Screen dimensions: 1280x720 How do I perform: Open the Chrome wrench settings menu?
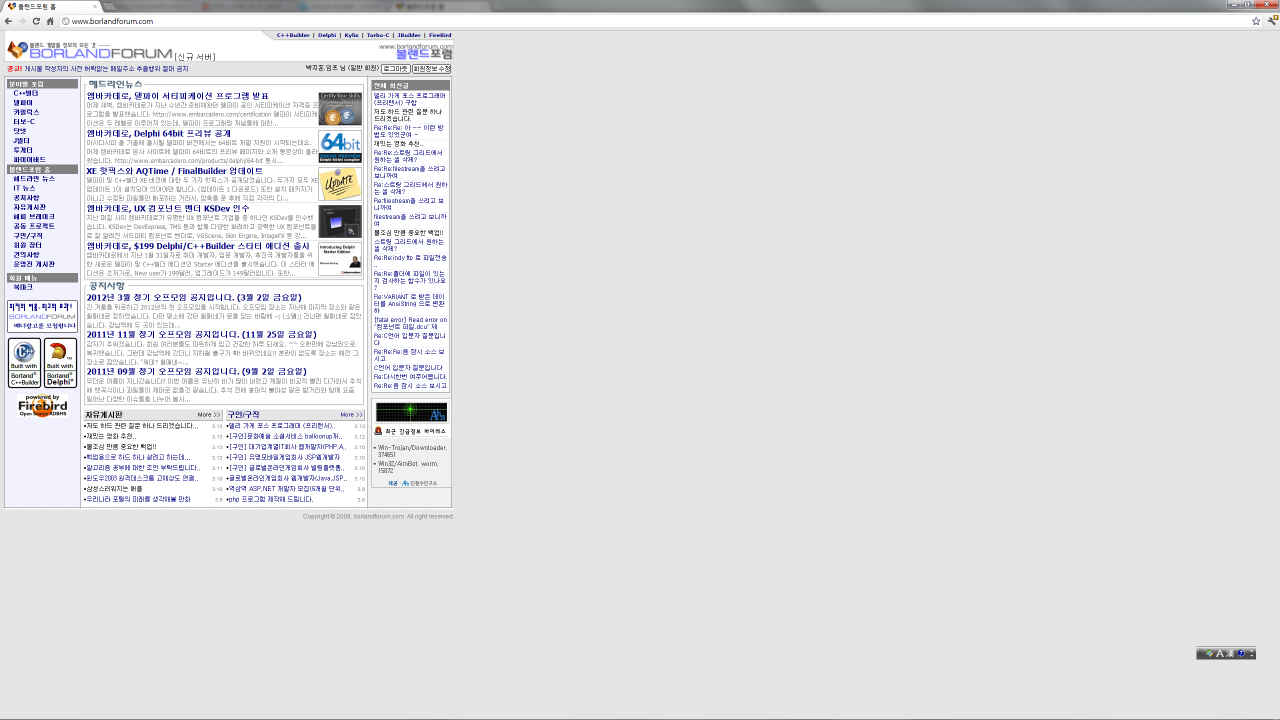(1271, 21)
